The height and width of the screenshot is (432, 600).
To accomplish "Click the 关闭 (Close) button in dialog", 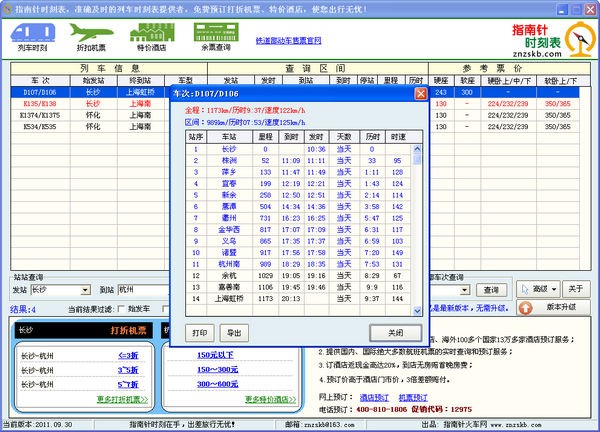I will point(396,333).
